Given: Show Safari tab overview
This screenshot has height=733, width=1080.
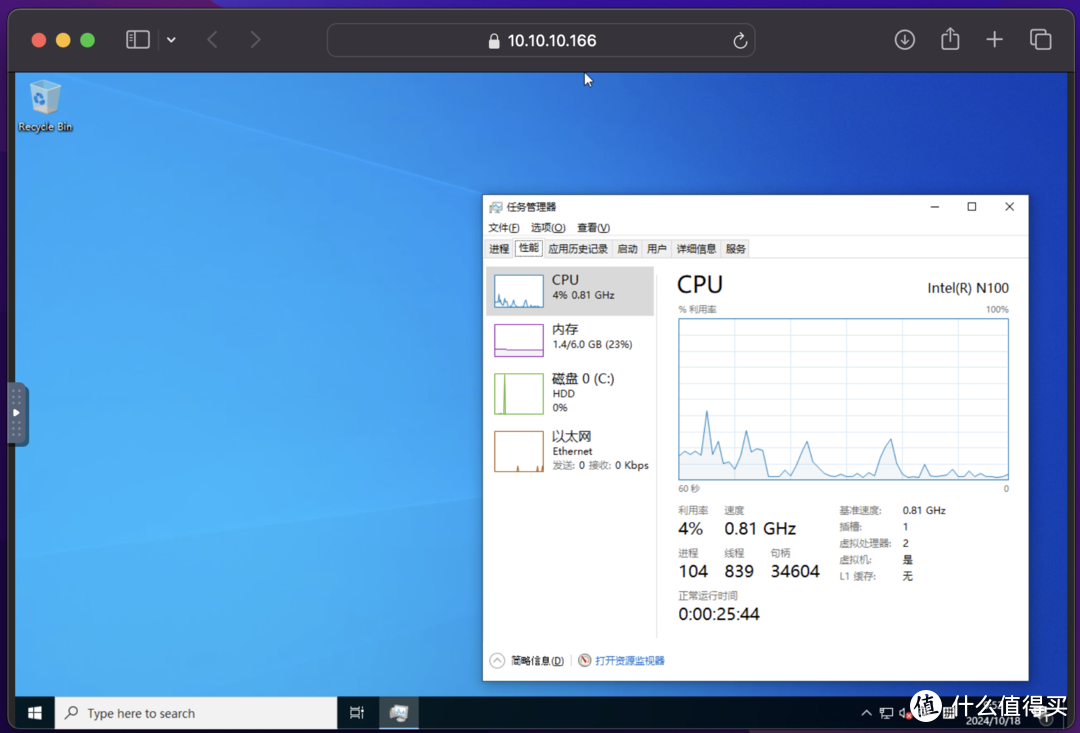Looking at the screenshot, I should pos(1040,40).
